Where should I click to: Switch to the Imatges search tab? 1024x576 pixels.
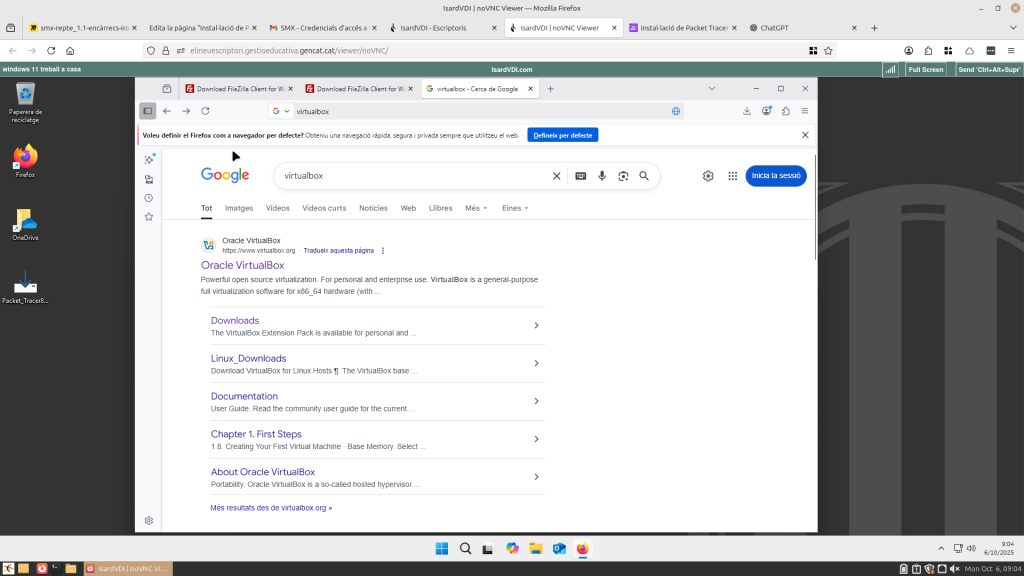239,208
